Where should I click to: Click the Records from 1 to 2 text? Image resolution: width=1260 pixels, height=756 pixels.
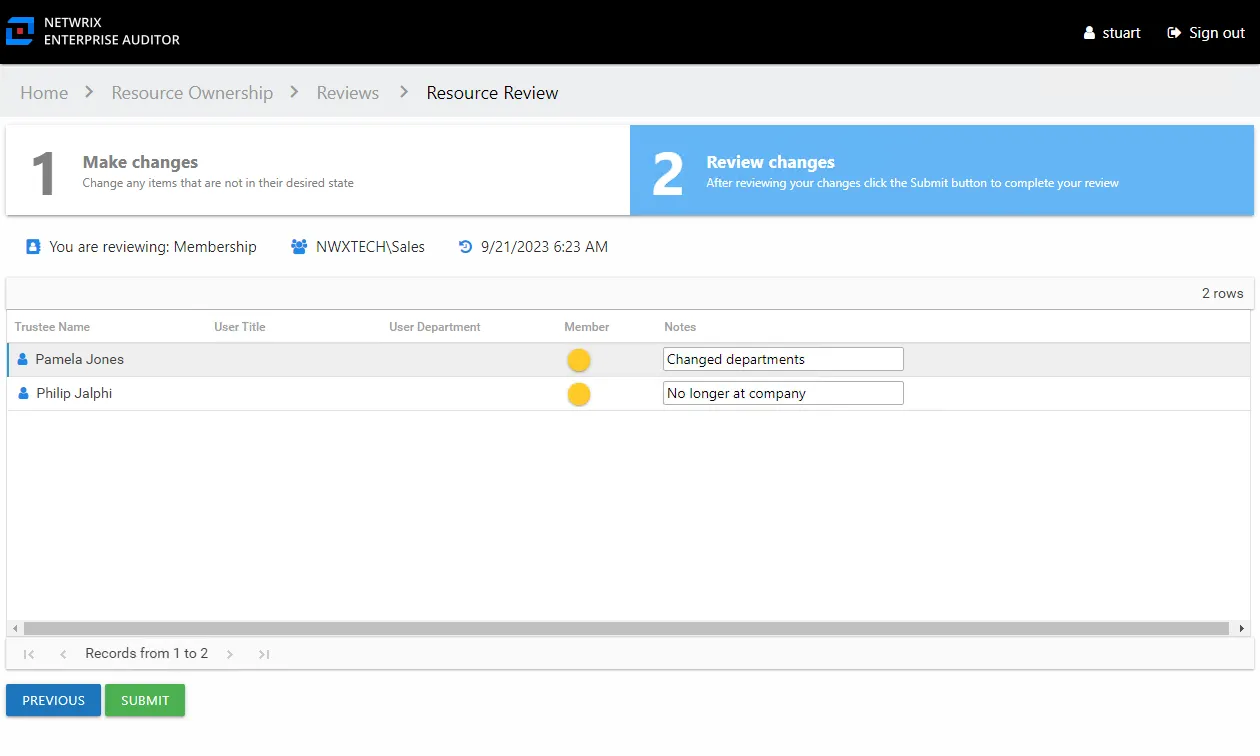[147, 653]
